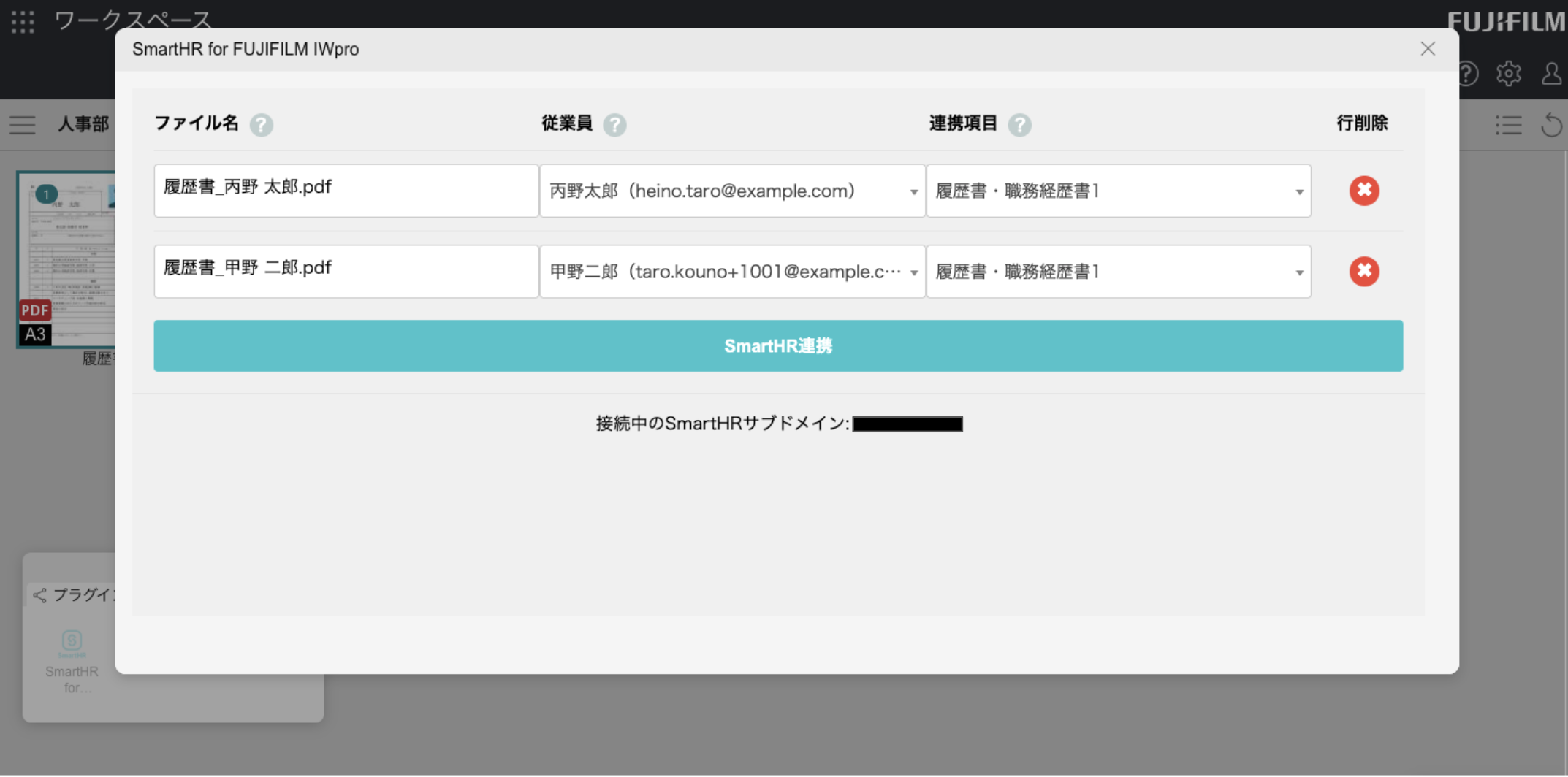
Task: Open employee dropdown showing 甲野二郎
Action: click(733, 272)
